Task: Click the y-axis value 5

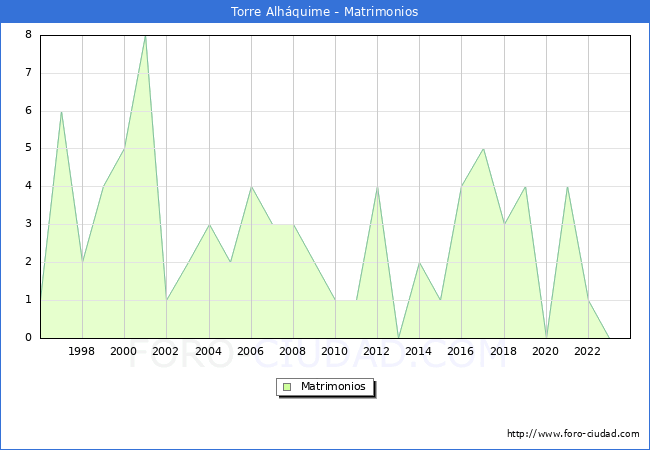Action: pyautogui.click(x=28, y=148)
